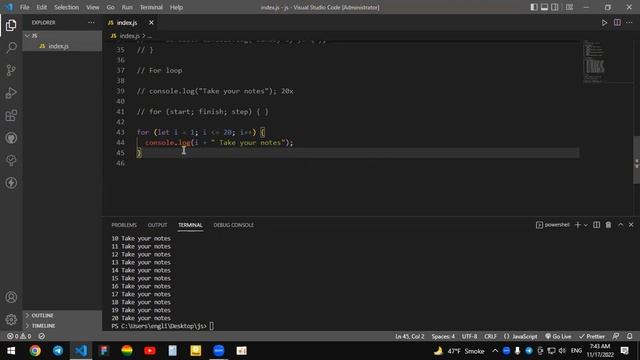The height and width of the screenshot is (360, 640).
Task: Change UTF-8 file encoding
Action: [469, 336]
